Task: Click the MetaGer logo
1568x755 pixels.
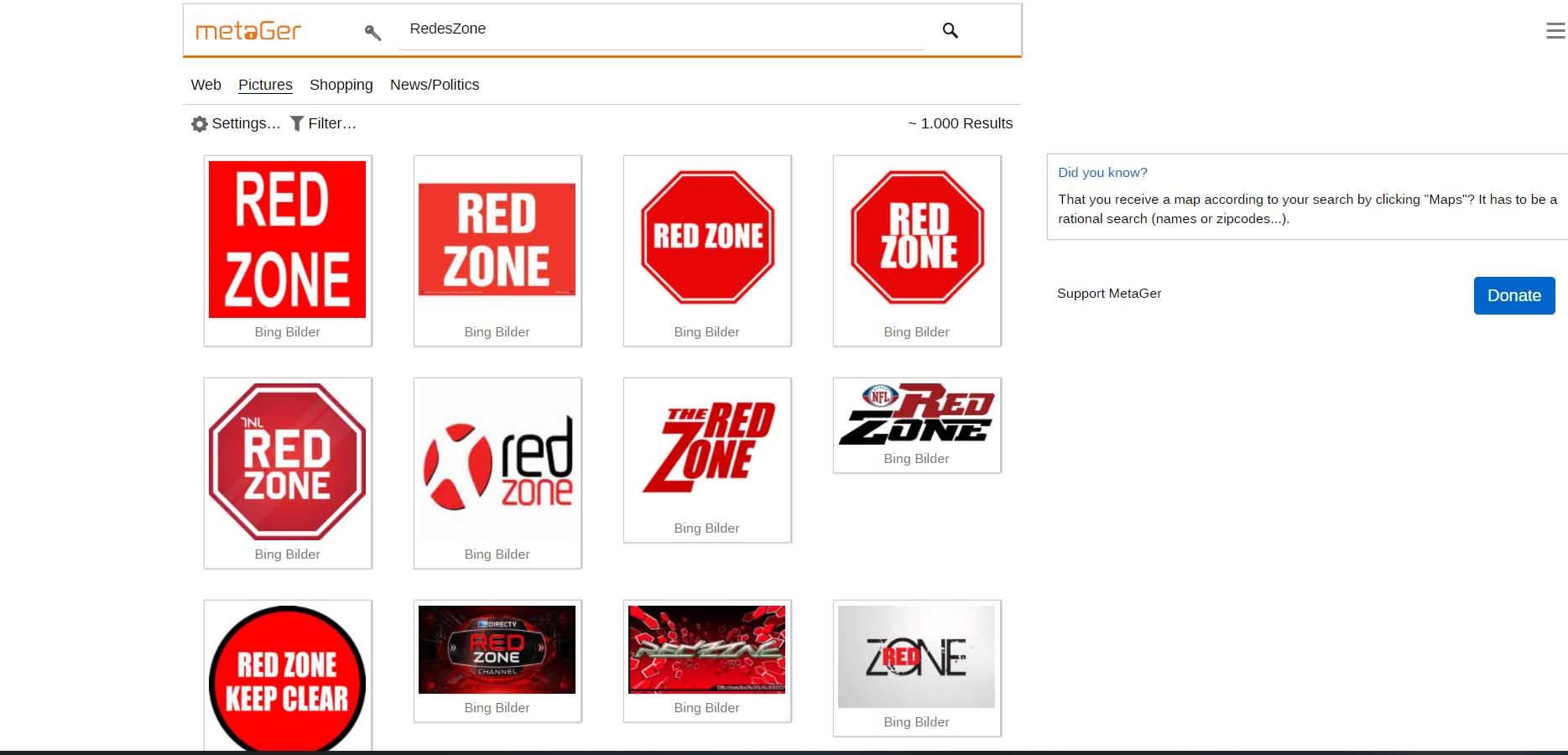Action: click(x=248, y=31)
